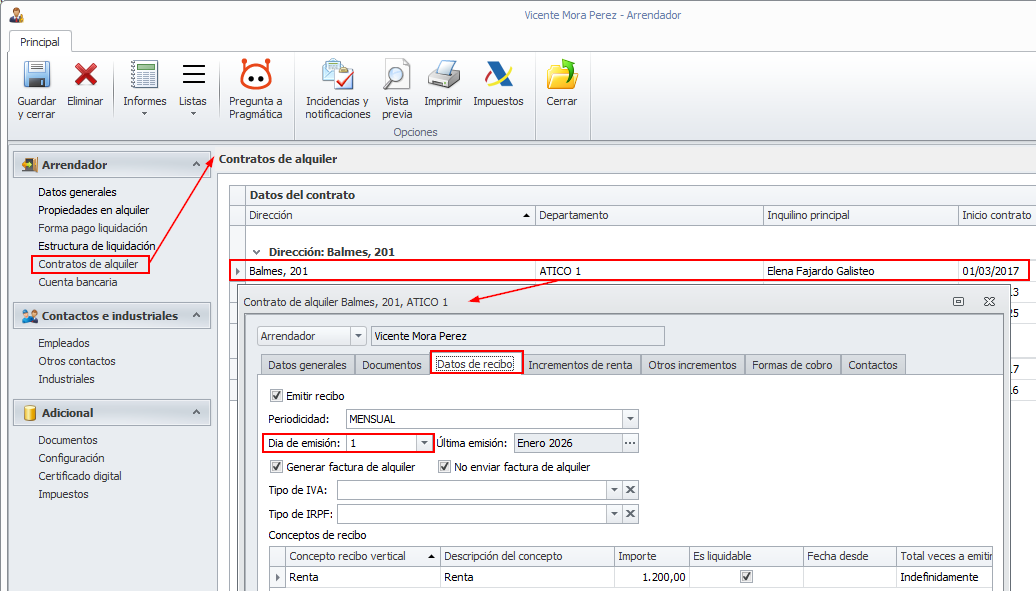The image size is (1036, 591).
Task: Open the Formas de cobro tab
Action: point(792,365)
